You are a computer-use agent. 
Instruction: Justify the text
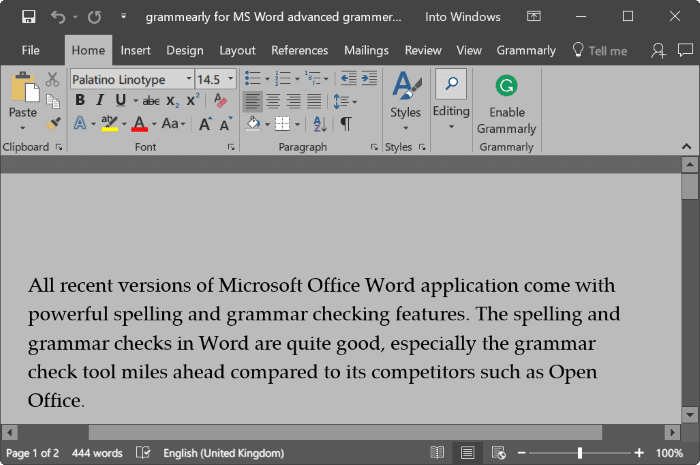[x=314, y=101]
